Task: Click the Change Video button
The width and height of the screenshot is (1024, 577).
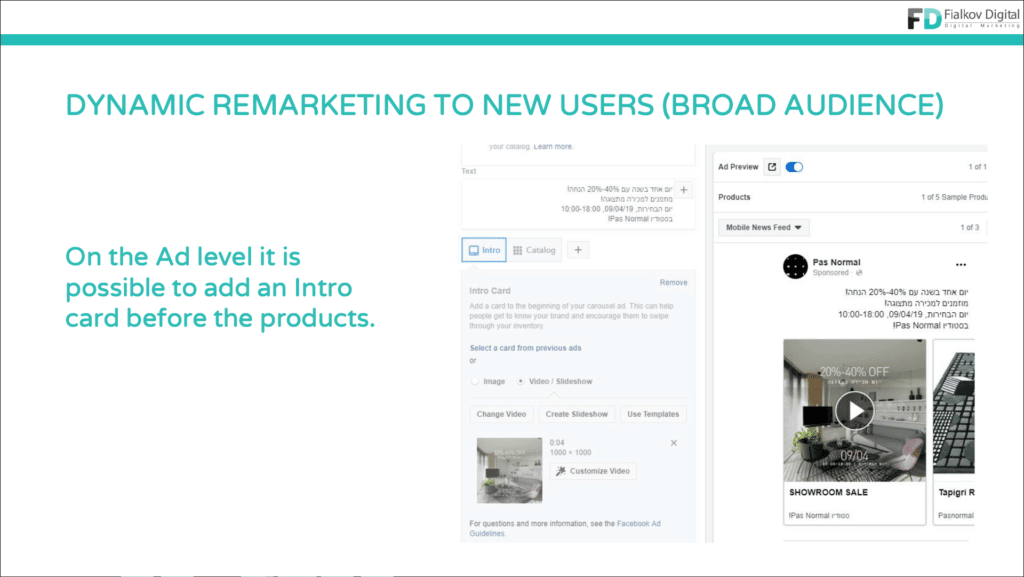Action: (501, 414)
